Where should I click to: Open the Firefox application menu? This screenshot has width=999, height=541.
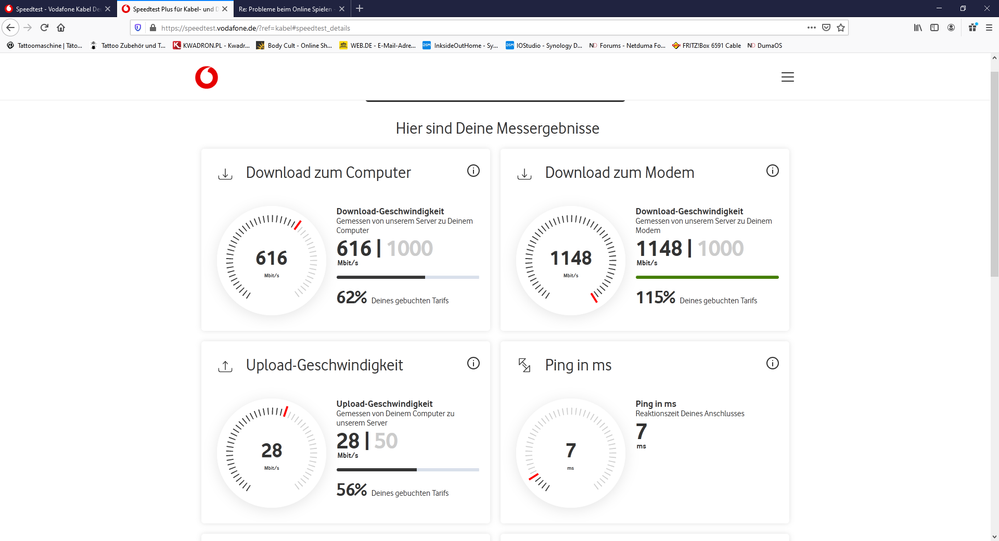pos(989,28)
